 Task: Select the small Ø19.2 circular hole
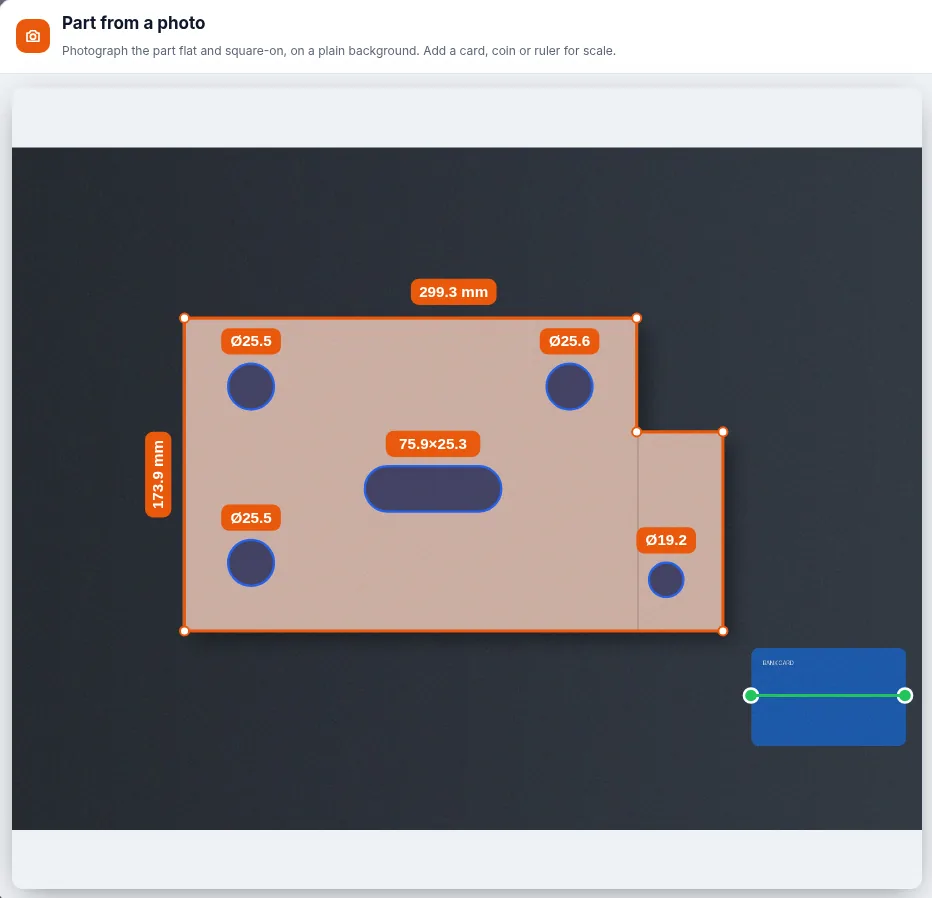click(666, 580)
